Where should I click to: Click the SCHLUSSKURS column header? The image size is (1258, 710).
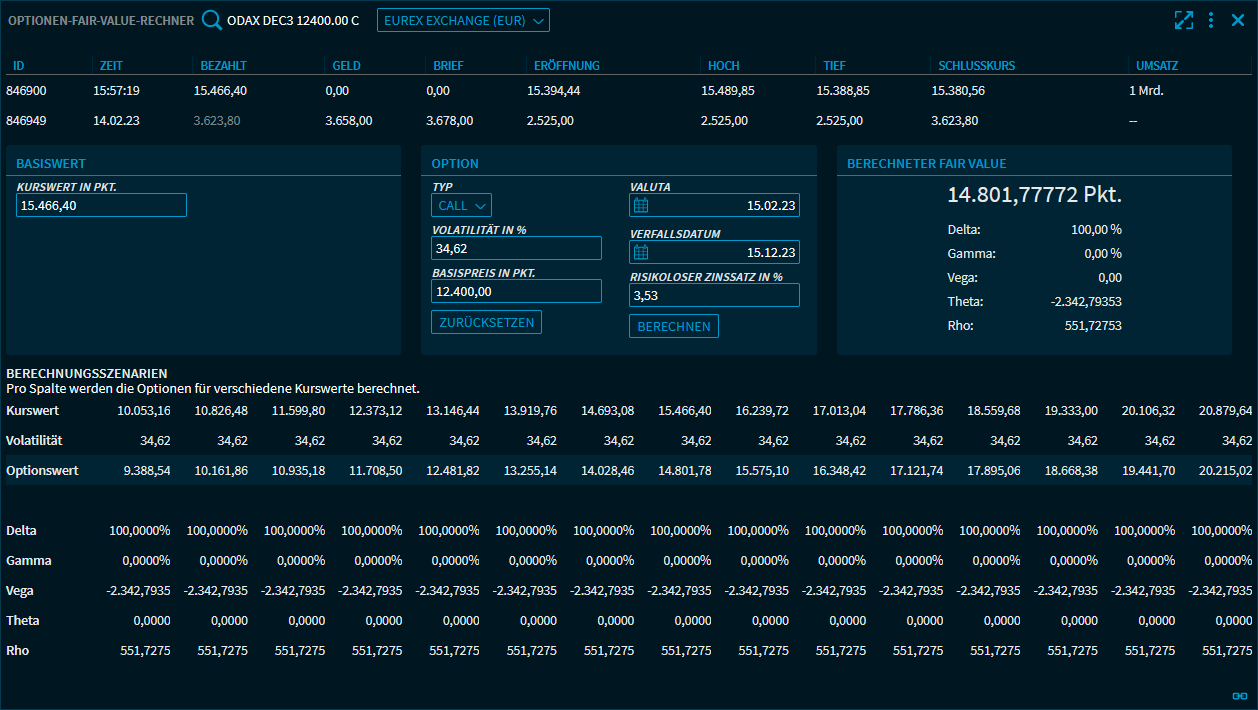pos(976,66)
